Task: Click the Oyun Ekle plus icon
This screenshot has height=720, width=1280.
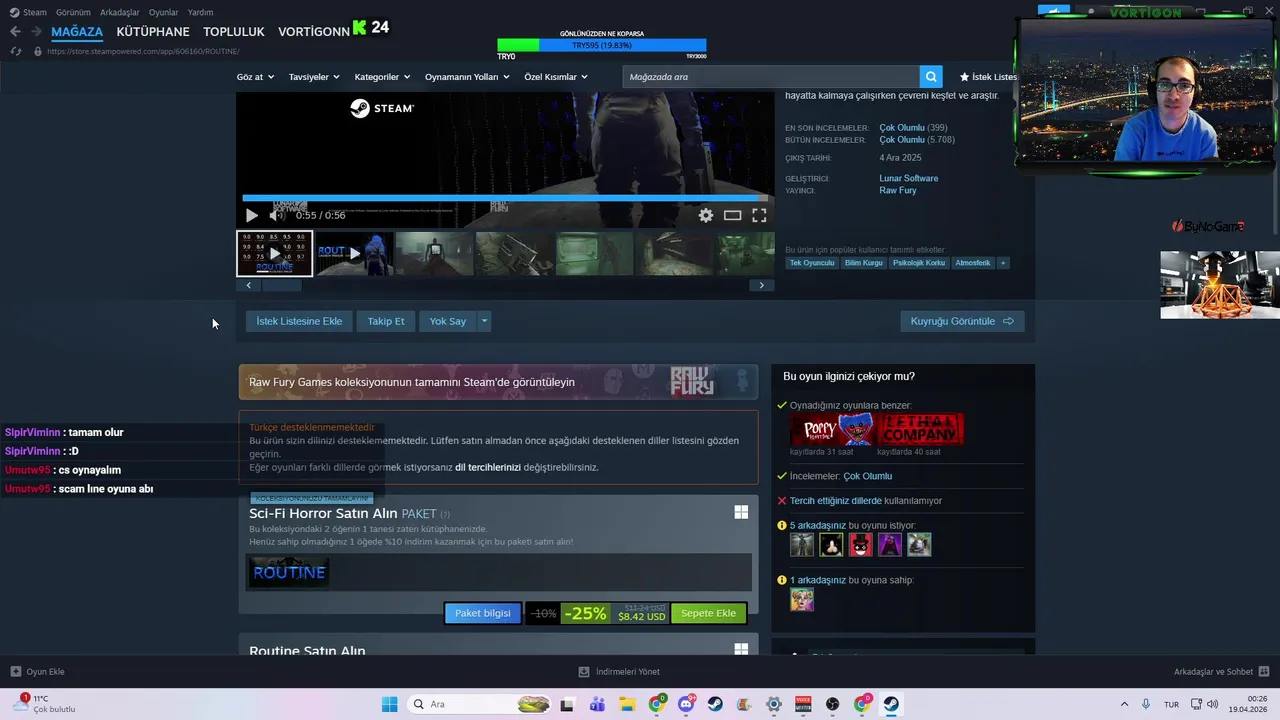Action: click(15, 672)
